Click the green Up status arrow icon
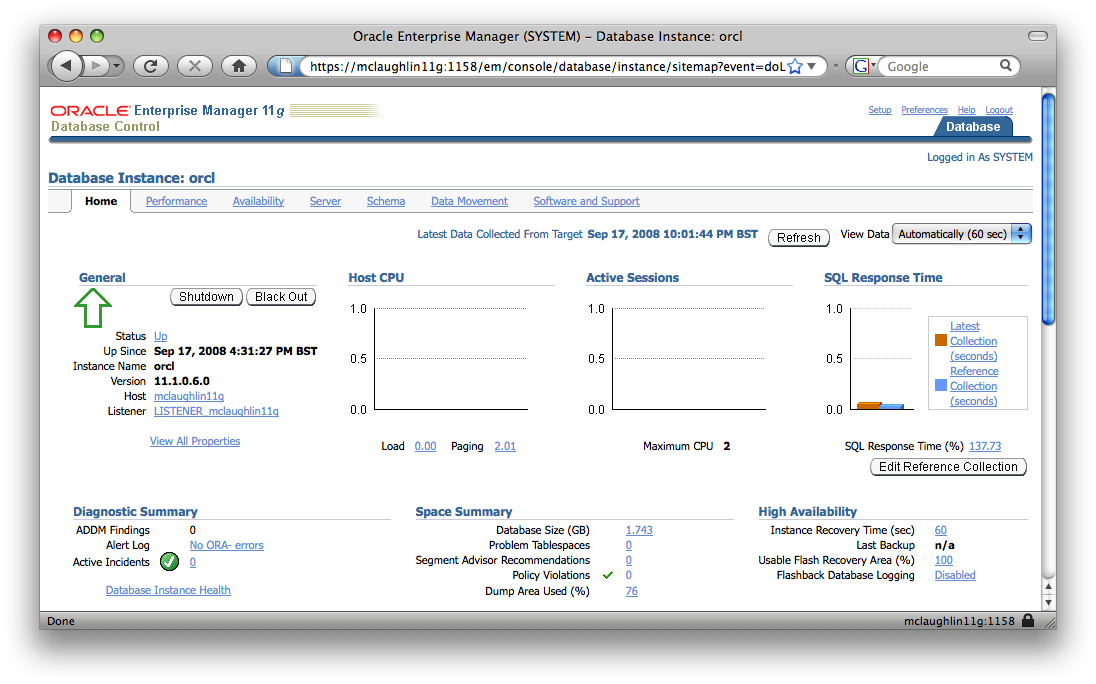 93,308
